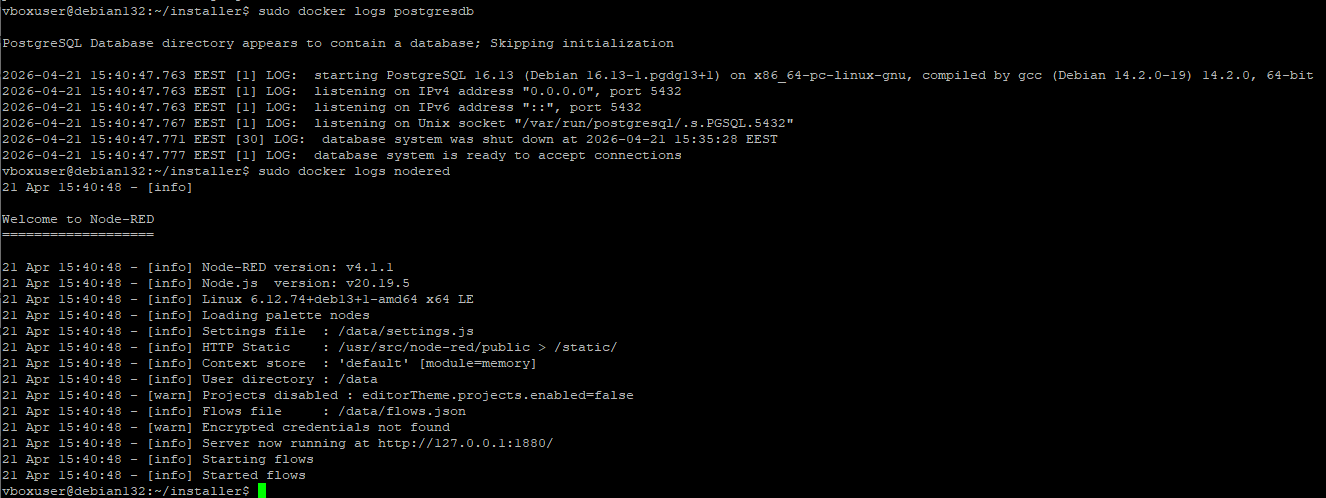The image size is (1326, 498).
Task: Click the "Loading palette nodes" log entry
Action: point(286,315)
